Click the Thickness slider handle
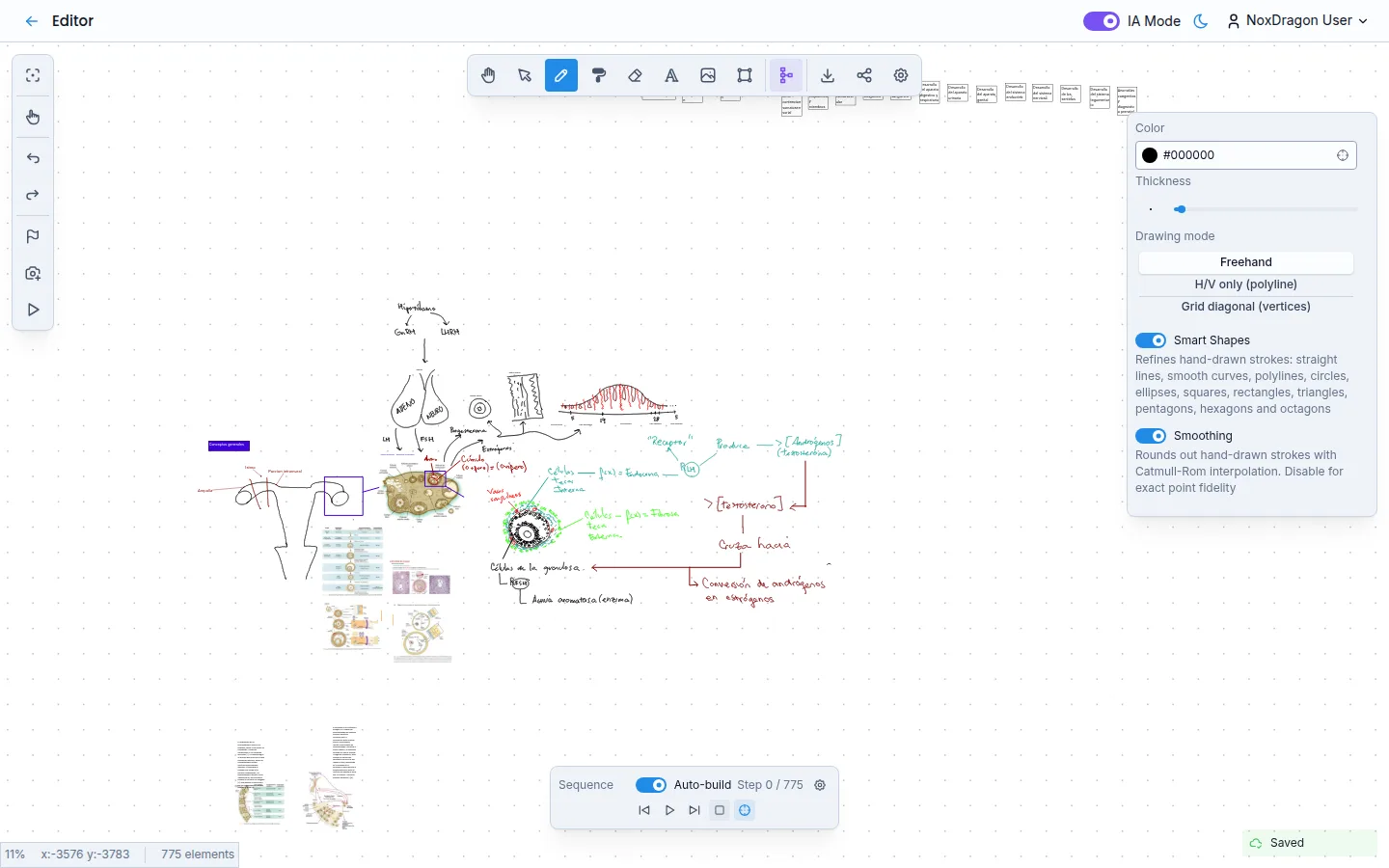This screenshot has width=1389, height=868. (x=1180, y=209)
